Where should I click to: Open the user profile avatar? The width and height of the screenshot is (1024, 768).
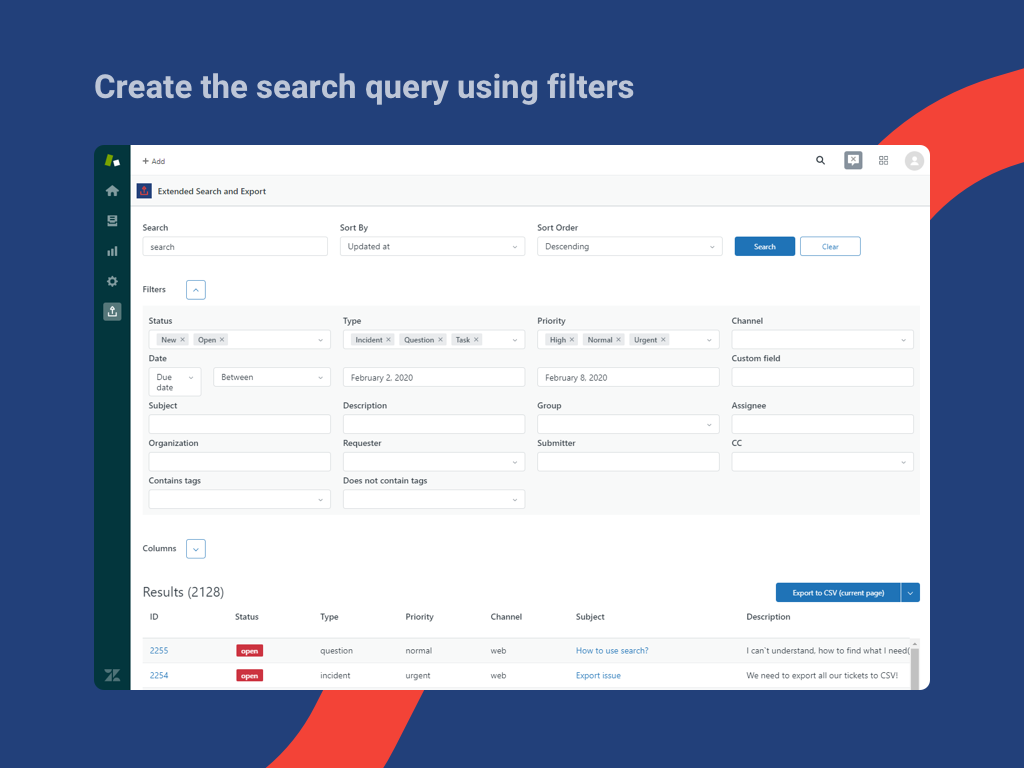(914, 160)
